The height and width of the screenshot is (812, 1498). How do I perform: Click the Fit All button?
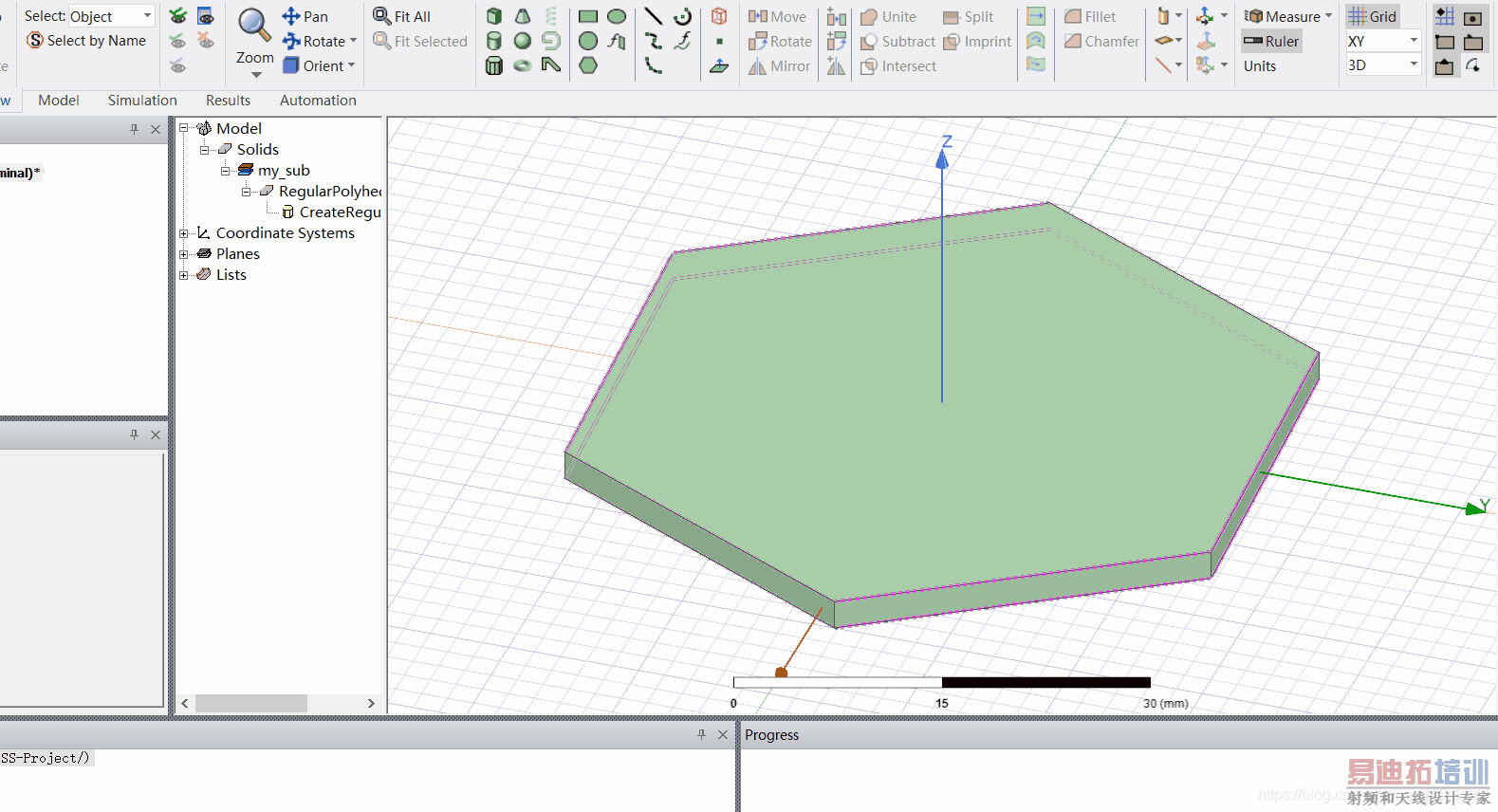click(401, 16)
